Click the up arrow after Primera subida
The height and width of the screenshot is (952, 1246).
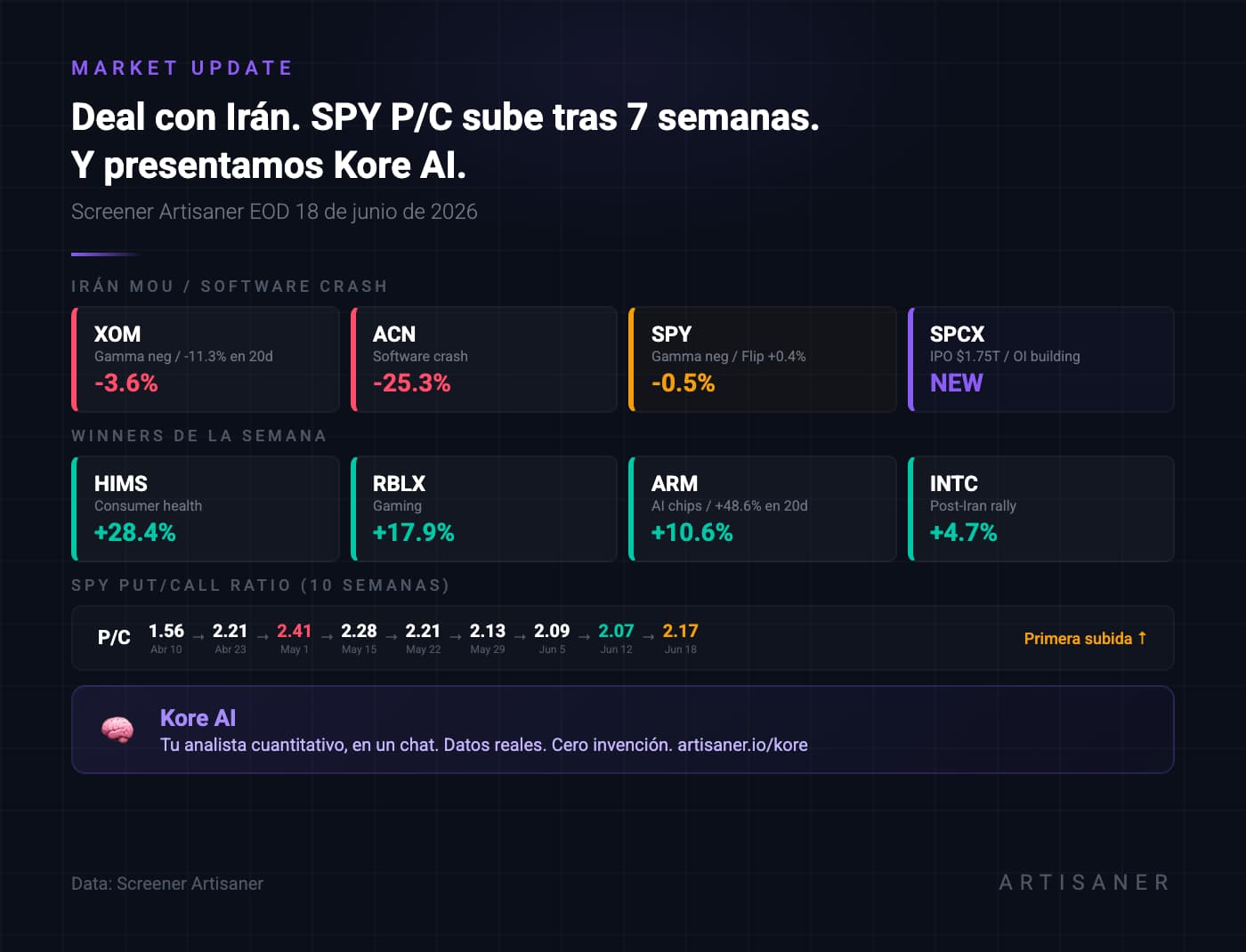[x=1142, y=638]
